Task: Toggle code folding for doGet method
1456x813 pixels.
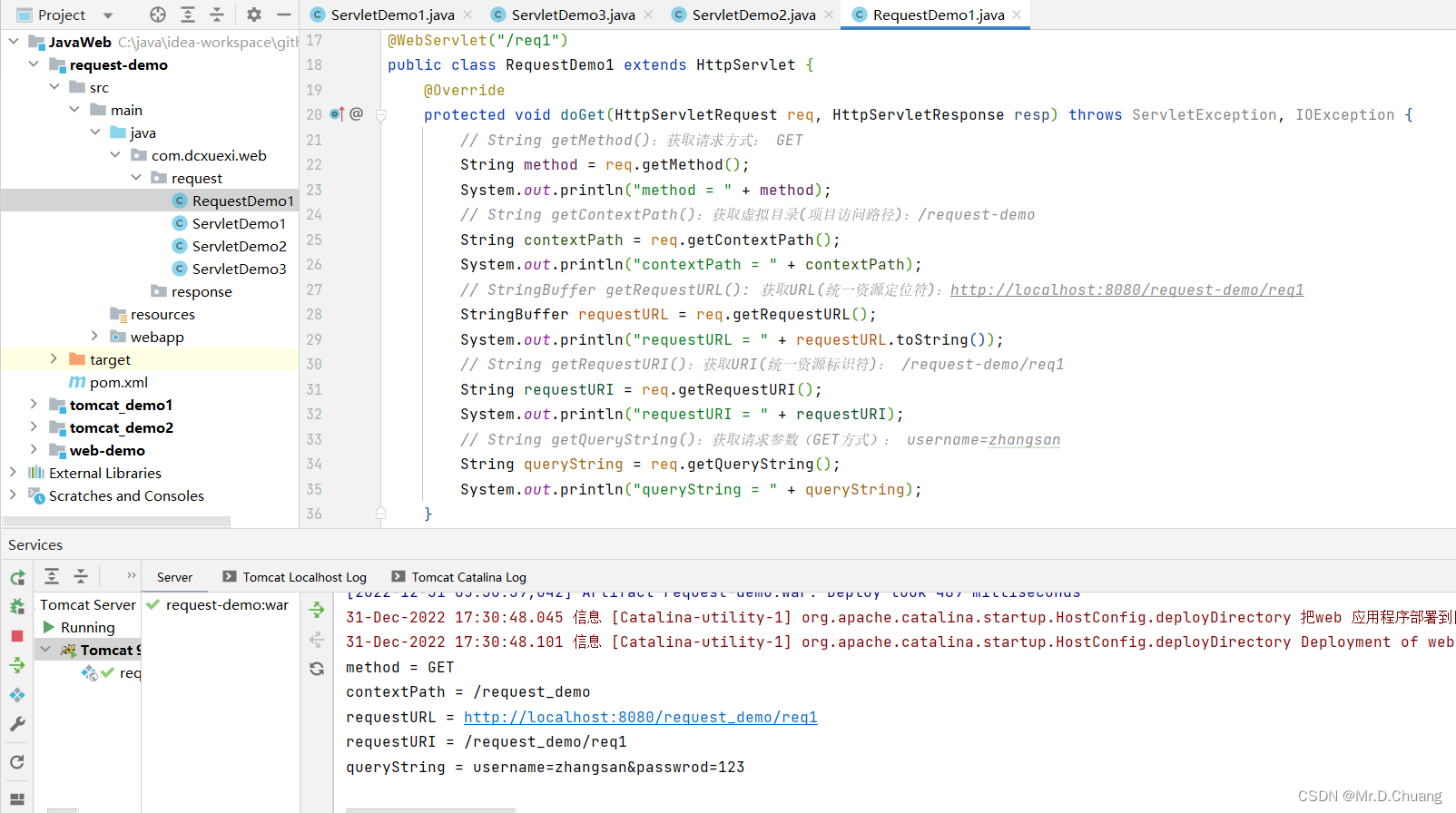Action: pyautogui.click(x=381, y=115)
